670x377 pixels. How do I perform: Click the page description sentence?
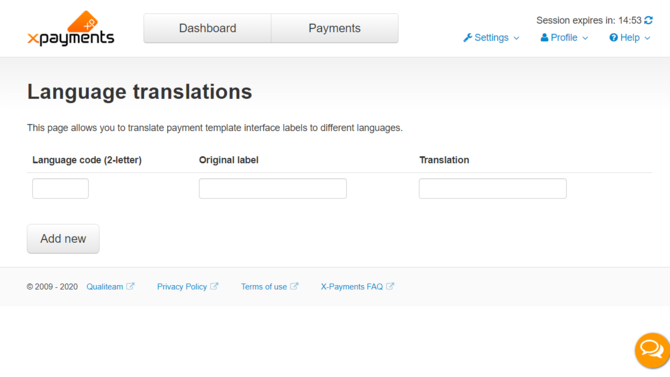pyautogui.click(x=215, y=128)
